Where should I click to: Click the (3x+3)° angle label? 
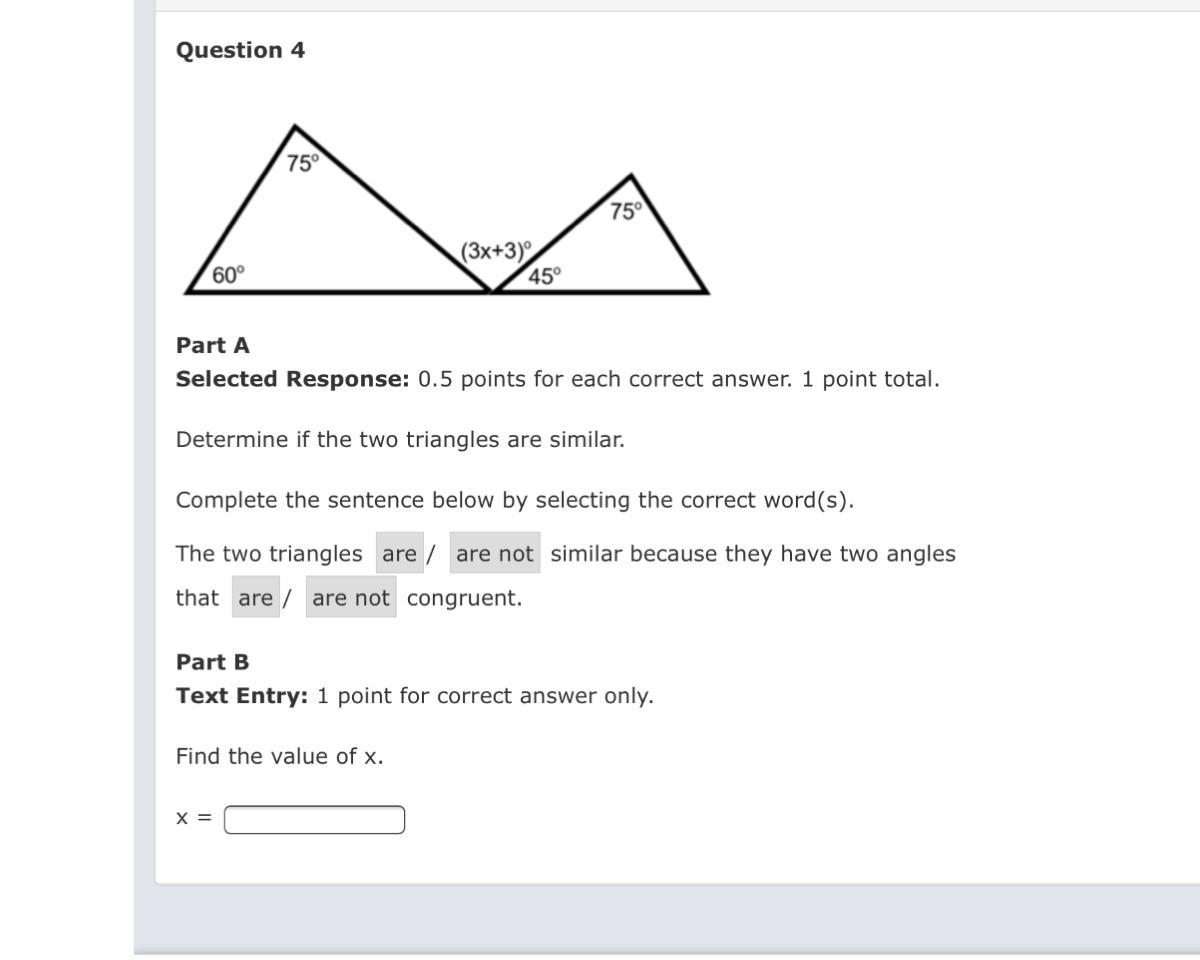click(497, 250)
